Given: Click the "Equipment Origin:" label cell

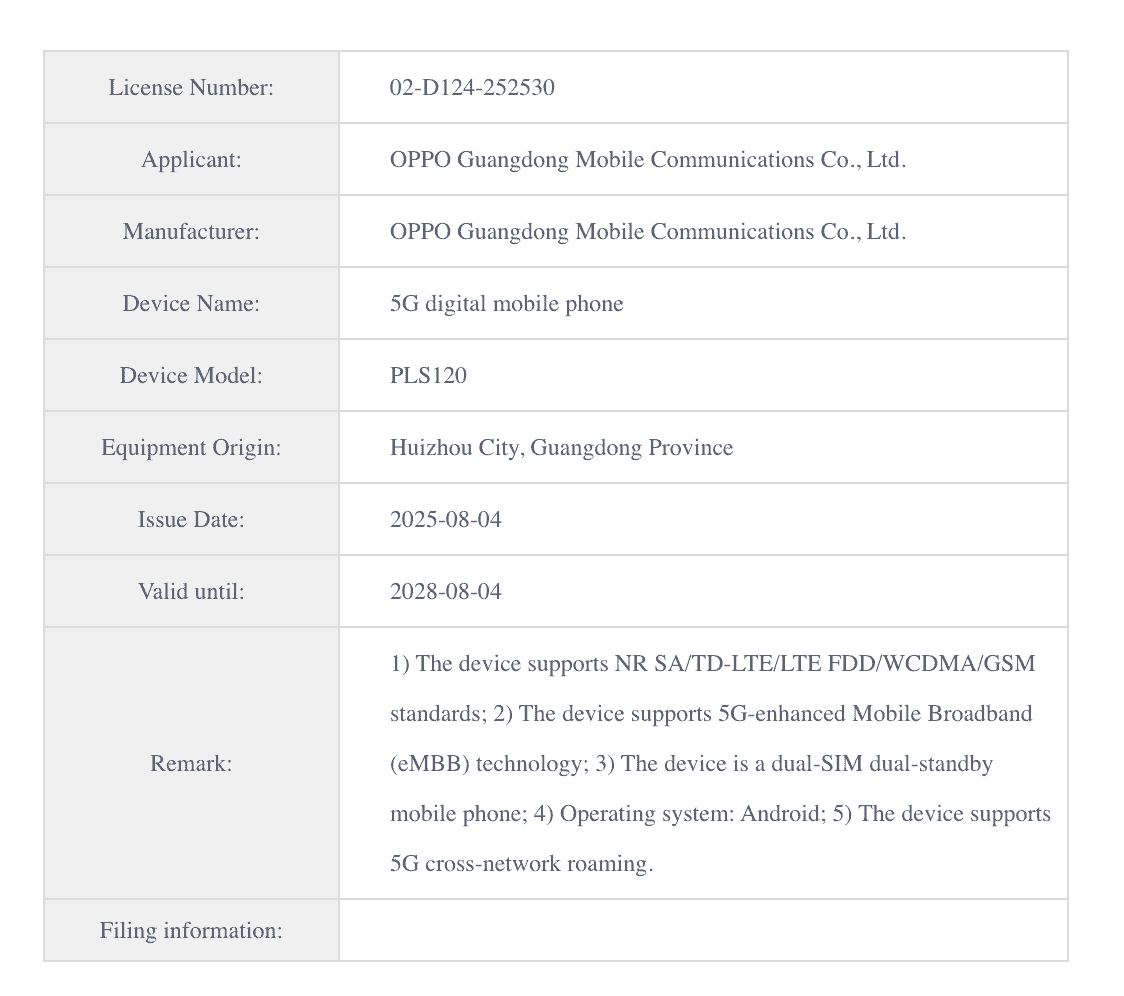Looking at the screenshot, I should click(191, 448).
